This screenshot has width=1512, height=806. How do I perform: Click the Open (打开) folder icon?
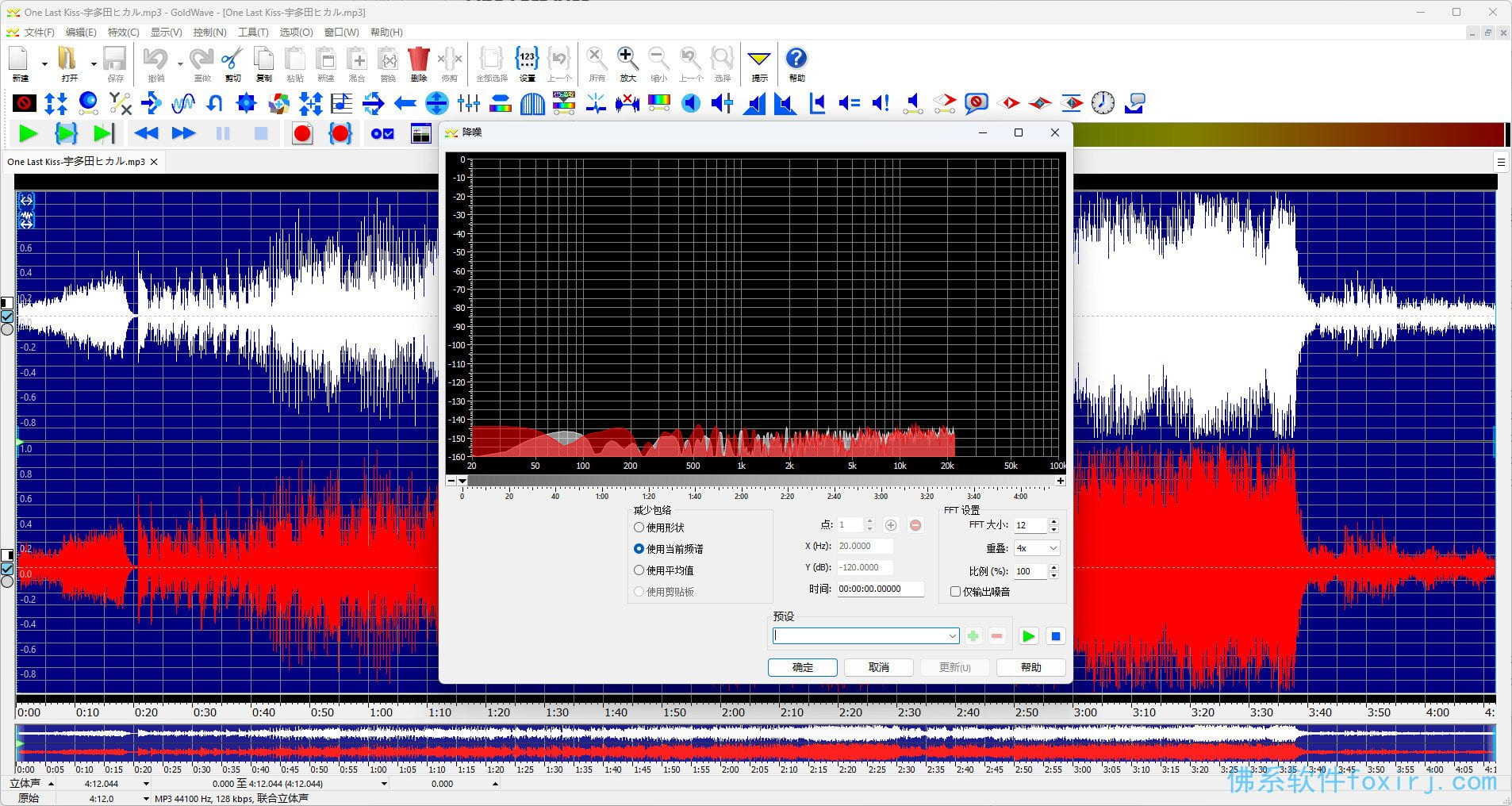point(68,63)
